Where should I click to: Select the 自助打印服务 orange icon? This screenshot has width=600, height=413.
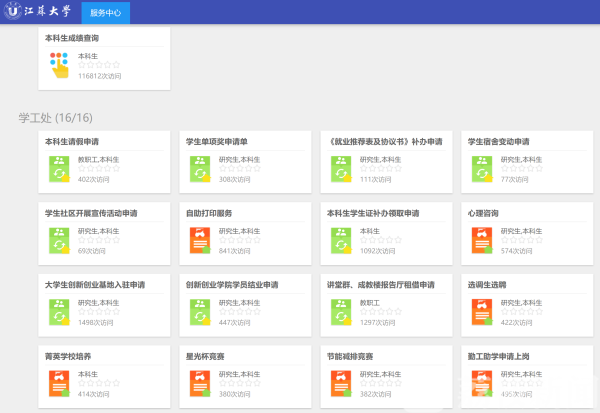(x=199, y=240)
